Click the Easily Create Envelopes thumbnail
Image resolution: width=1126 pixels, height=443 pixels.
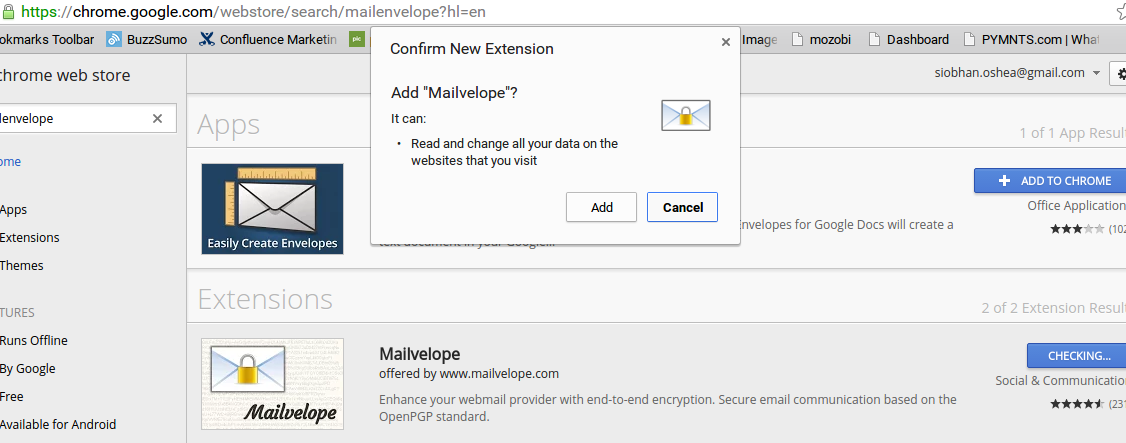point(272,209)
